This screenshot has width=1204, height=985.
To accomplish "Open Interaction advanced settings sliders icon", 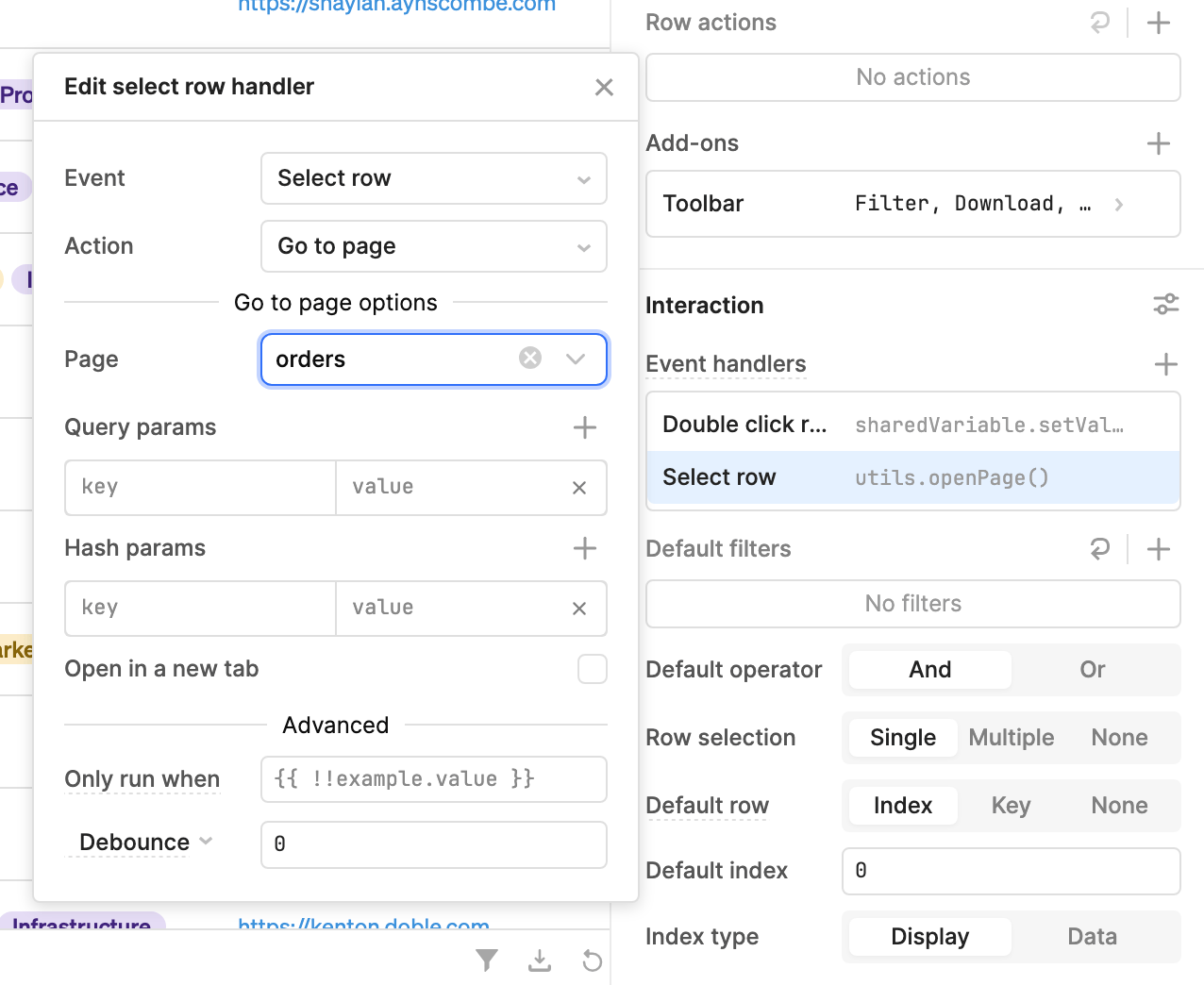I will (x=1166, y=304).
